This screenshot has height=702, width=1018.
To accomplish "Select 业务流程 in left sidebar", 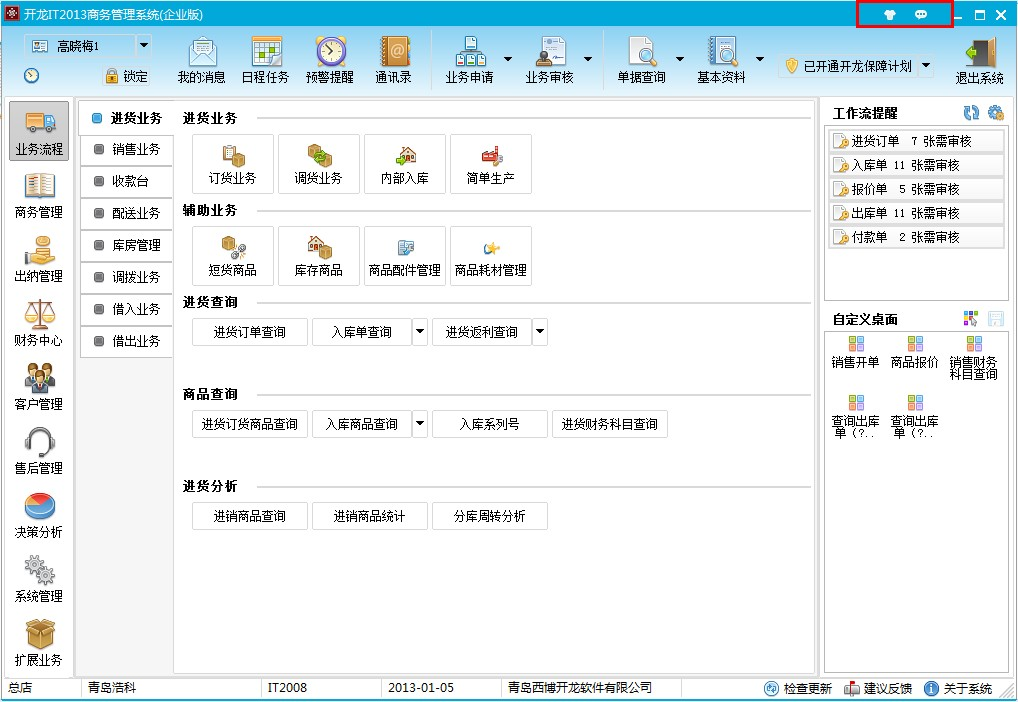I will pyautogui.click(x=39, y=131).
